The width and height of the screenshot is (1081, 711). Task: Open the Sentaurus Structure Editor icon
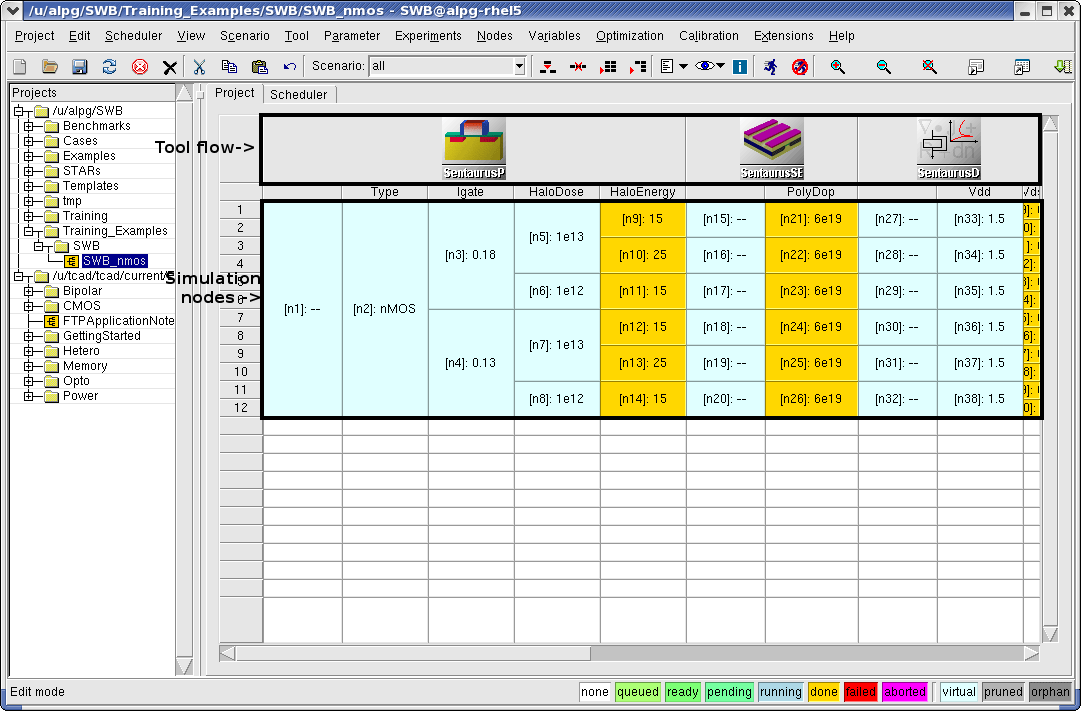click(x=772, y=140)
